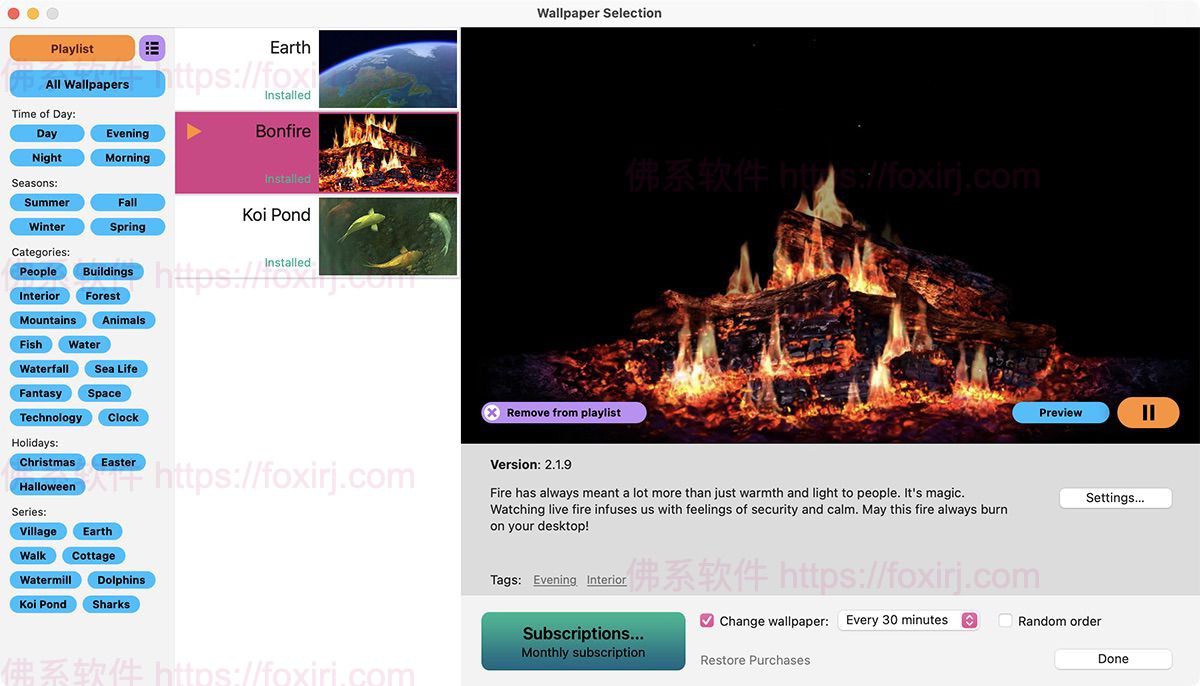1200x686 pixels.
Task: Enable the Random order checkbox
Action: pos(1006,621)
